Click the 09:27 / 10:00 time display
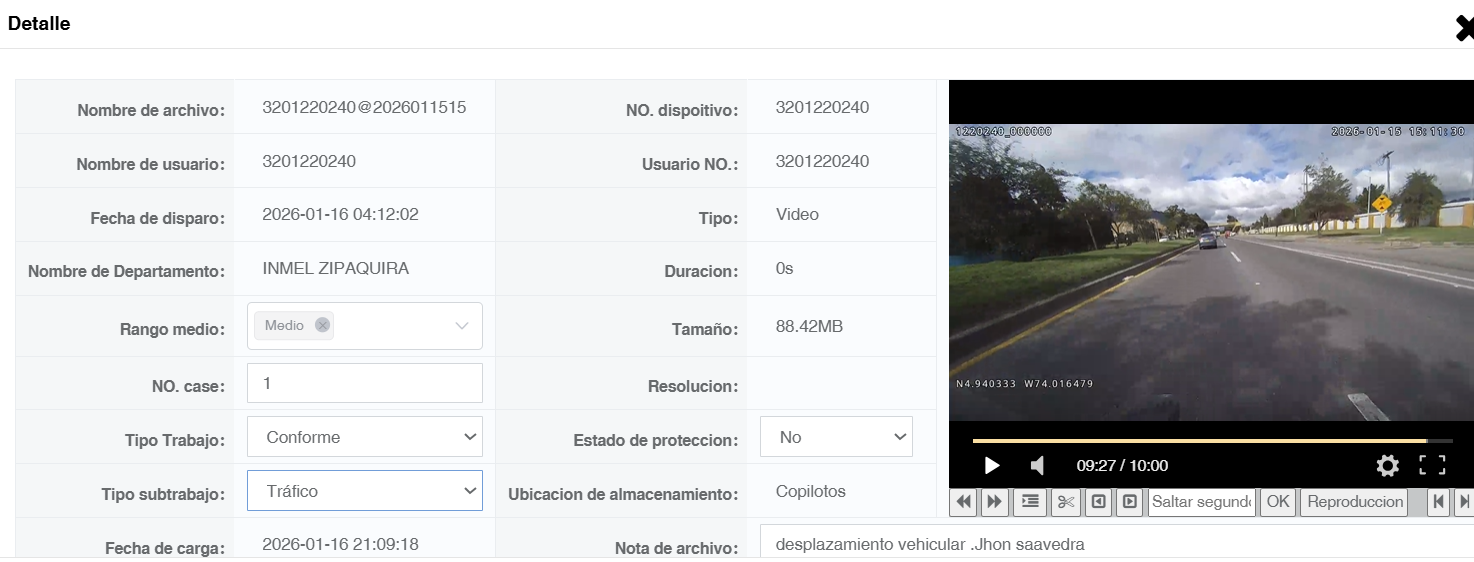The image size is (1474, 562). click(x=1122, y=465)
